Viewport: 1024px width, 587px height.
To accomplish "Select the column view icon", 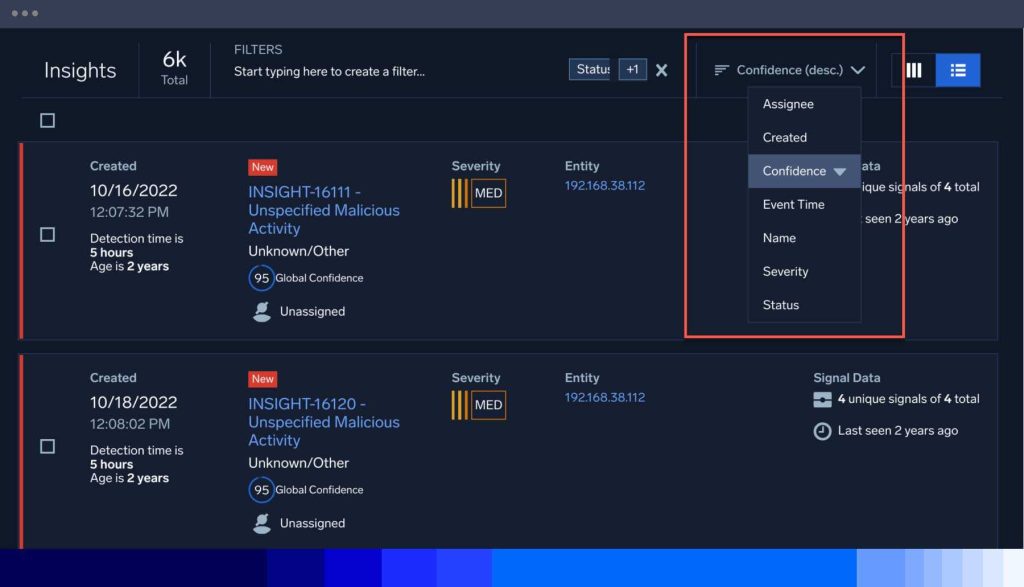I will point(916,70).
